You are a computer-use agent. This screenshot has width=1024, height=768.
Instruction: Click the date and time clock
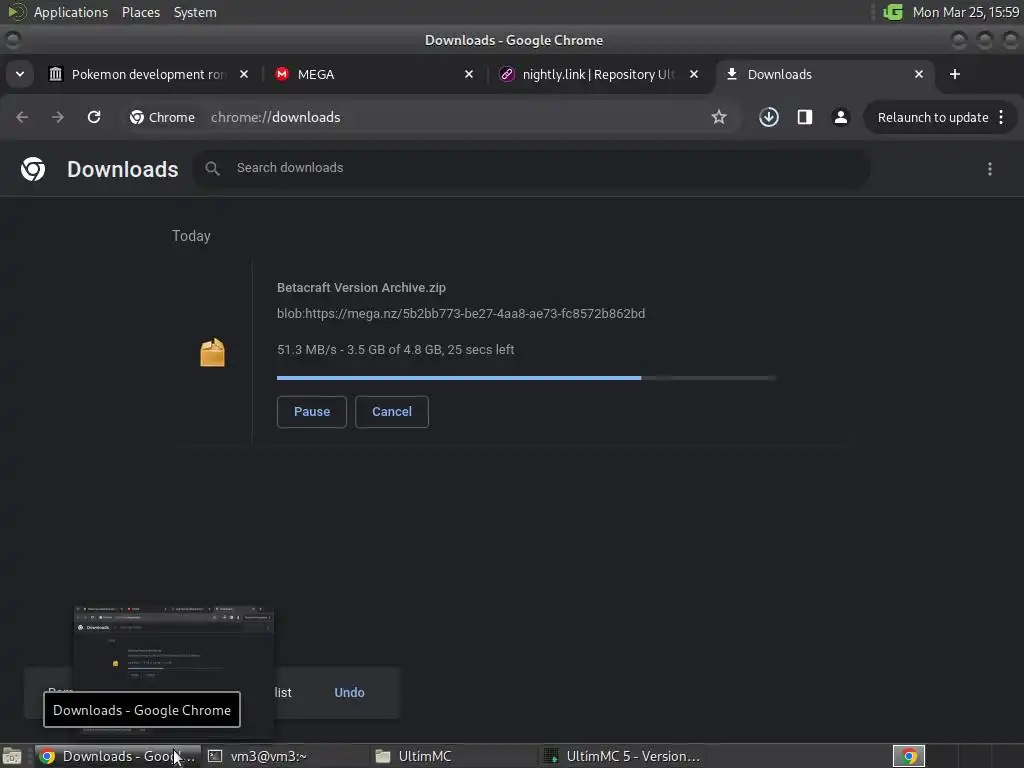point(965,12)
